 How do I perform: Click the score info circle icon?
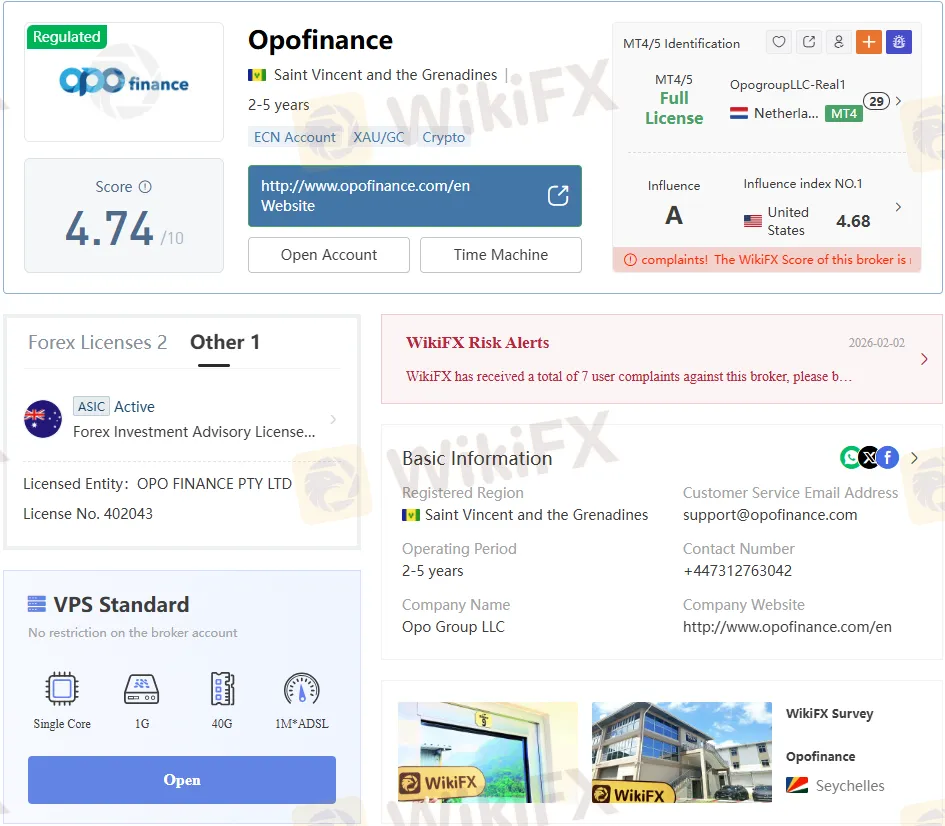[x=145, y=187]
